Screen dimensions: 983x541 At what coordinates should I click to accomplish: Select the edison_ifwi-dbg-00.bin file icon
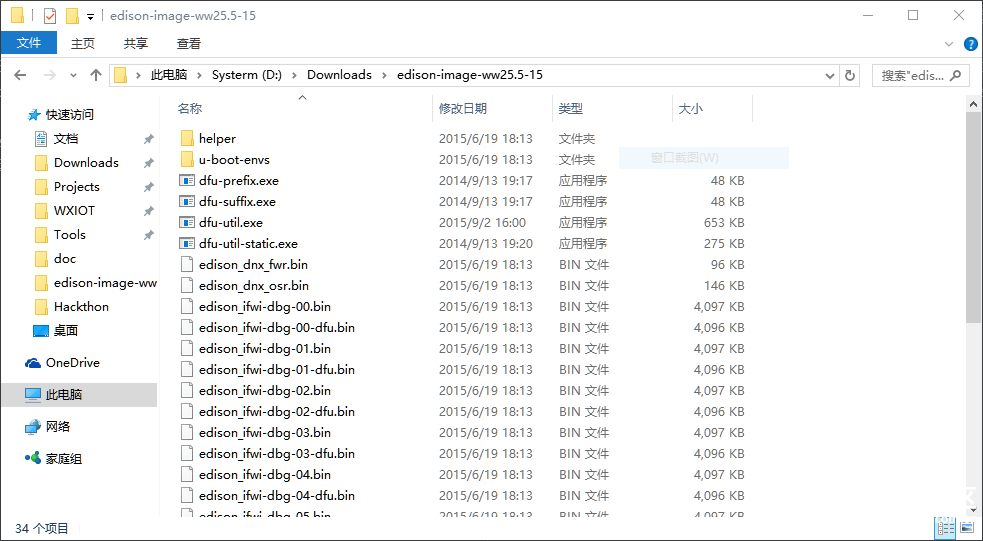click(187, 307)
